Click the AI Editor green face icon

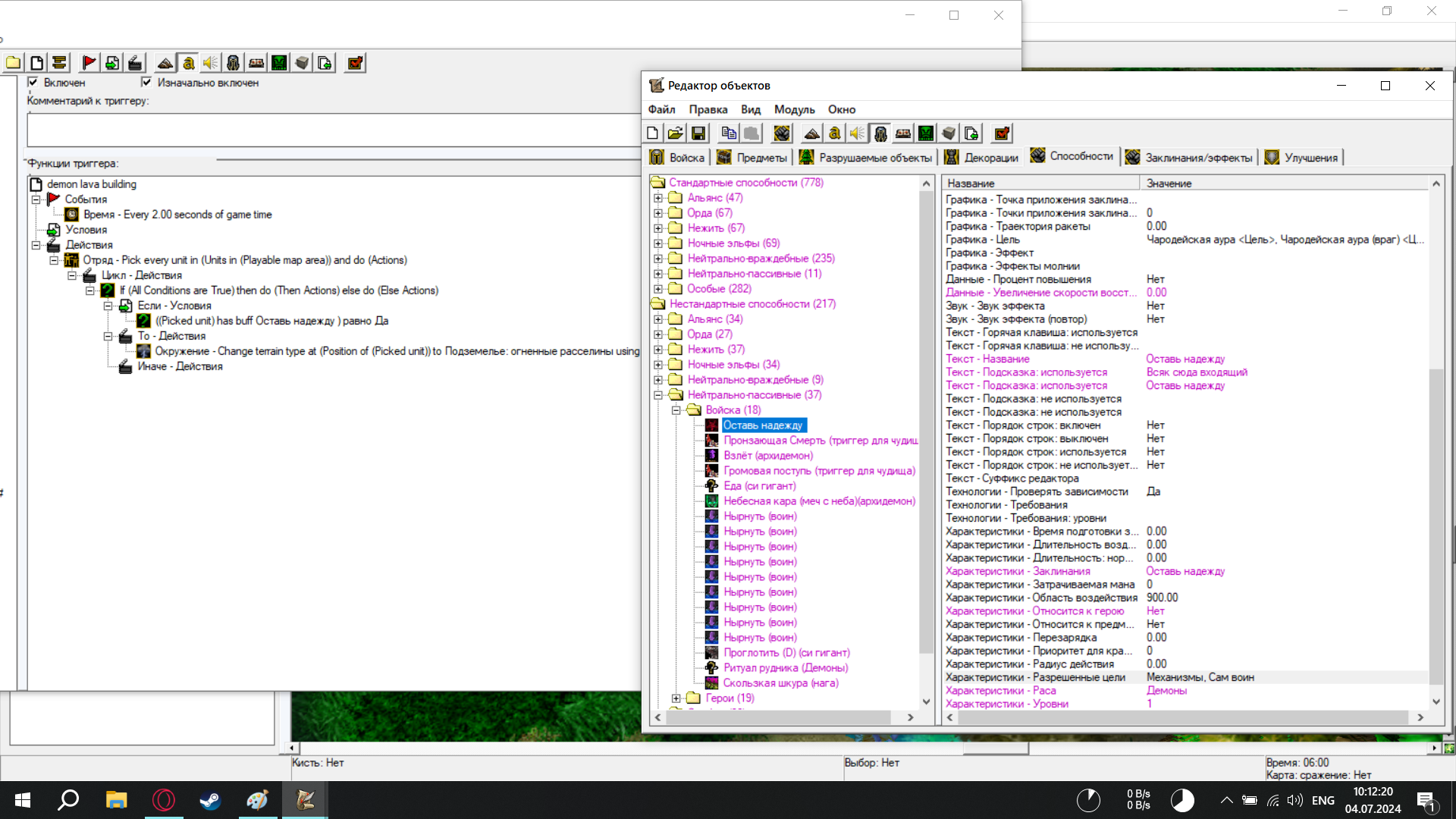(x=926, y=133)
